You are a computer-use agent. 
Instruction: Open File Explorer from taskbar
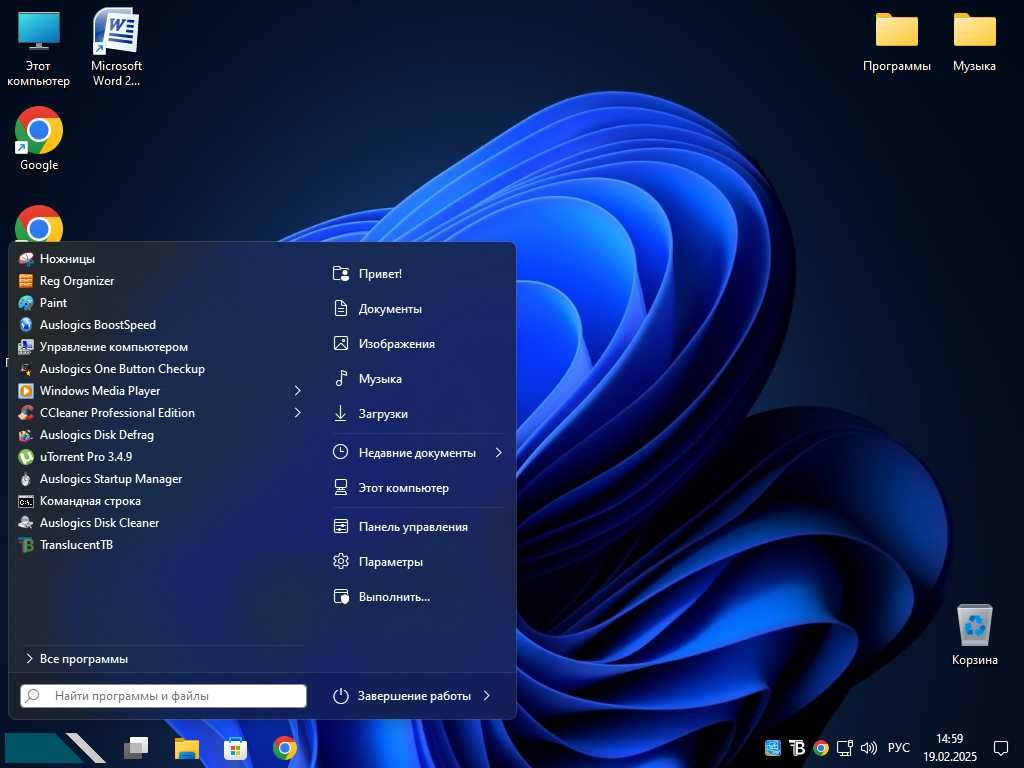click(187, 748)
